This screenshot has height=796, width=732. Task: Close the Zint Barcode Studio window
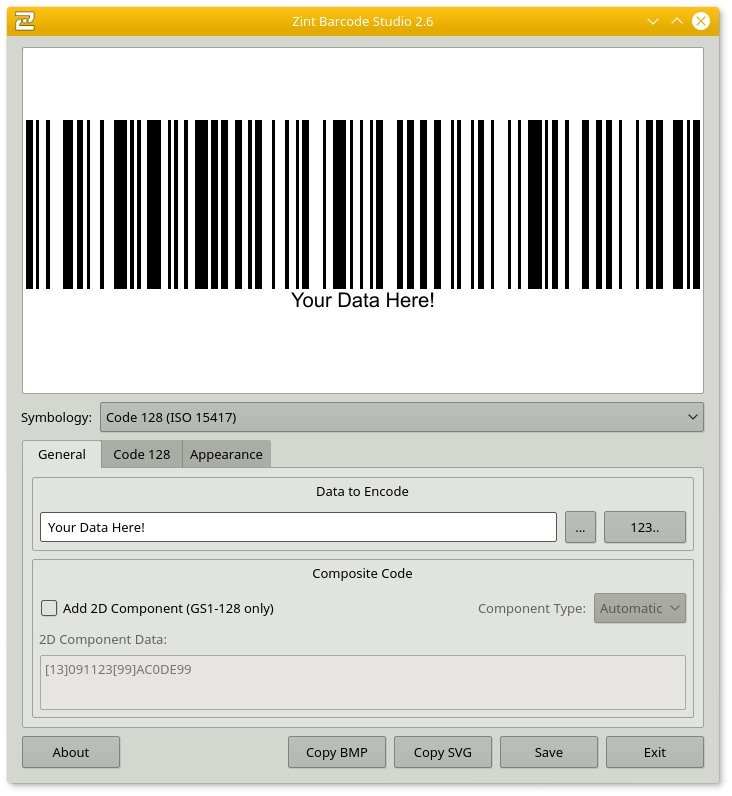click(x=701, y=21)
